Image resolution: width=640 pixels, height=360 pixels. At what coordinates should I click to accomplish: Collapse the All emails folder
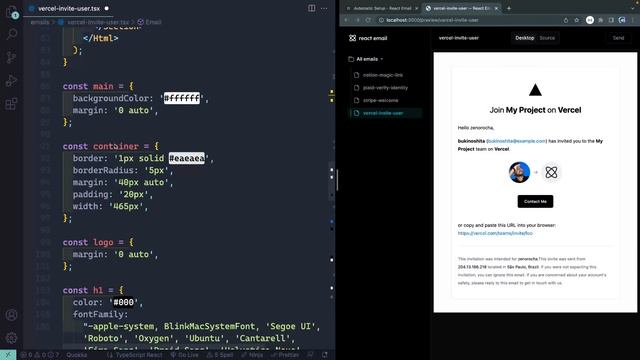point(366,59)
